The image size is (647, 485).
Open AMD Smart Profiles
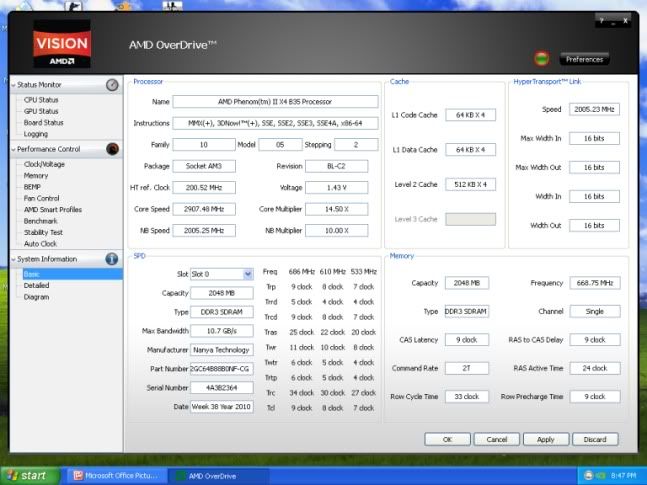coord(53,210)
